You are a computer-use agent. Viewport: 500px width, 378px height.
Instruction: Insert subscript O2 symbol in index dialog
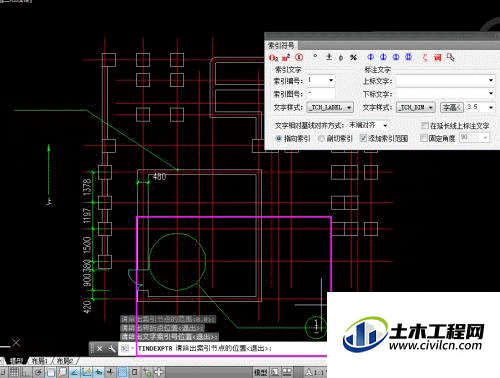[273, 58]
